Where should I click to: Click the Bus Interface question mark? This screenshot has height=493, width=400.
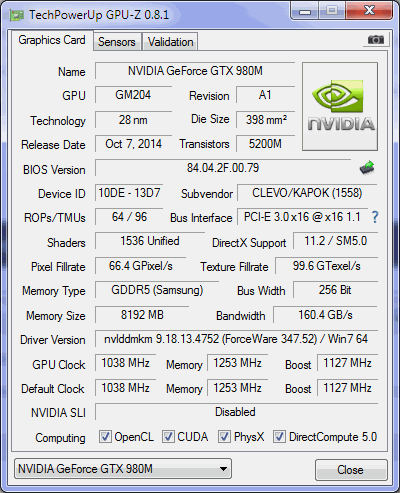click(x=375, y=217)
